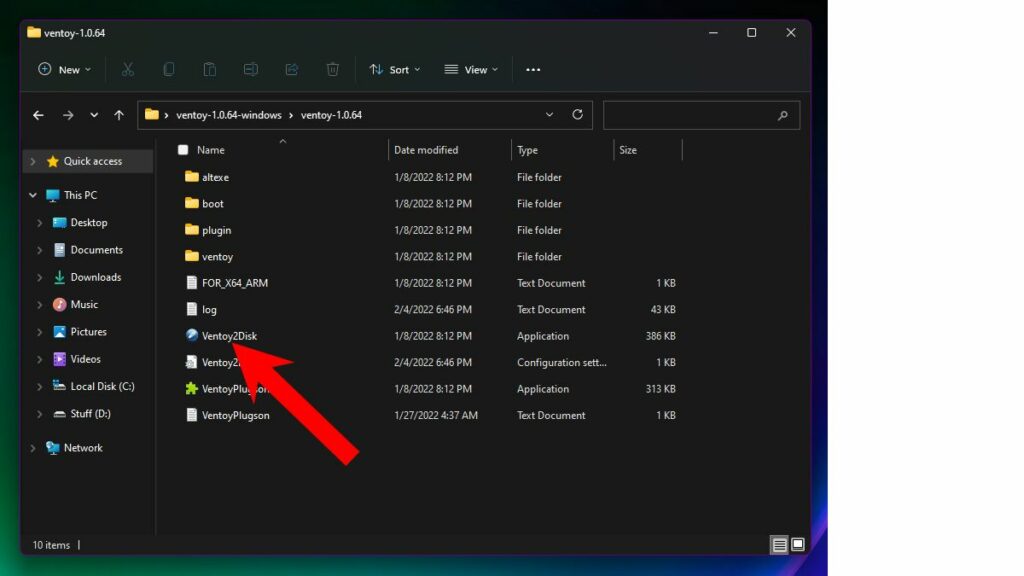Refresh the current folder view

578,114
